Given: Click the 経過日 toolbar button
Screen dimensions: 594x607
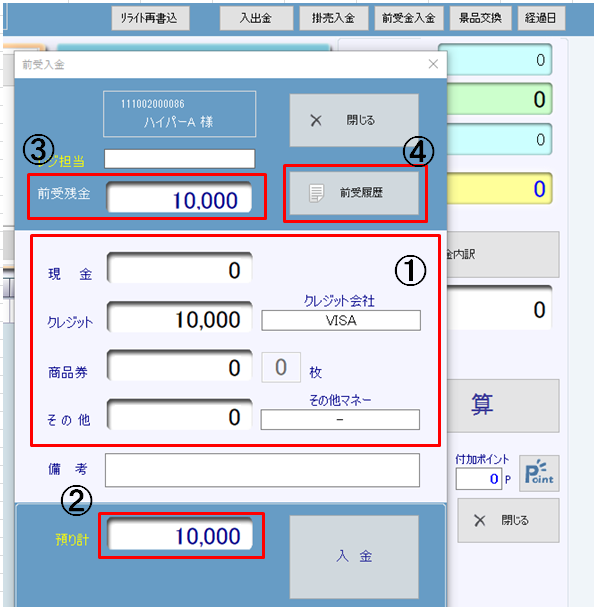Looking at the screenshot, I should (x=541, y=18).
